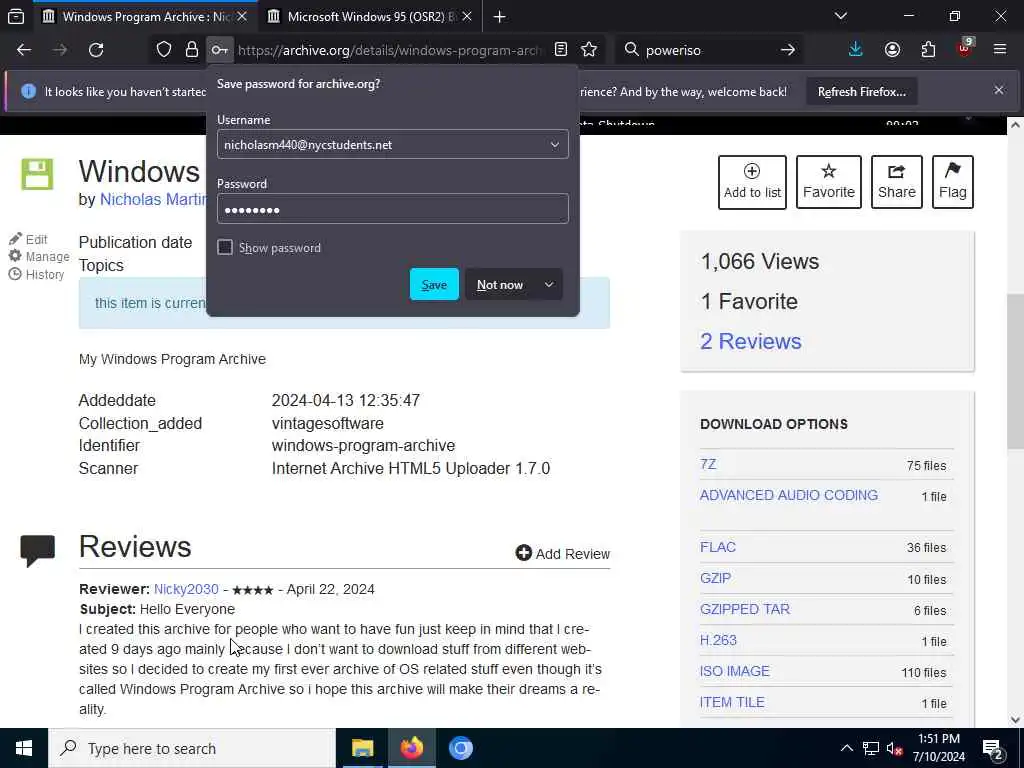
Task: Close the Microsoft Windows 95 tab
Action: 467,16
